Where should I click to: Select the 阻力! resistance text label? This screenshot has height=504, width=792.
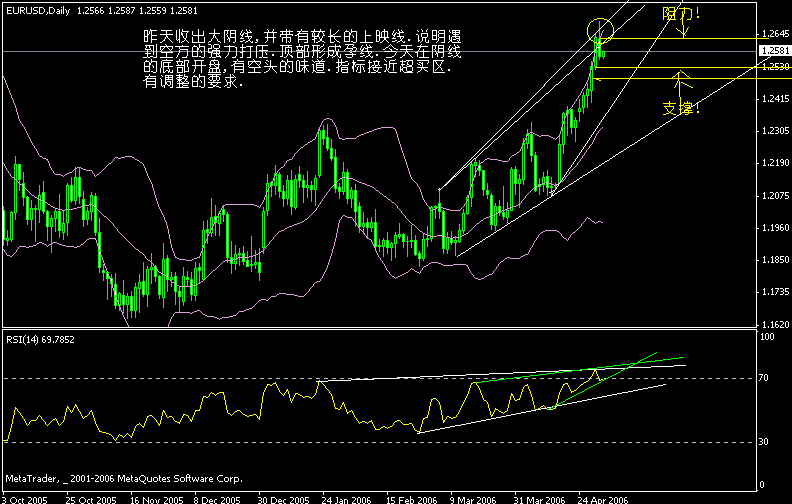(681, 13)
